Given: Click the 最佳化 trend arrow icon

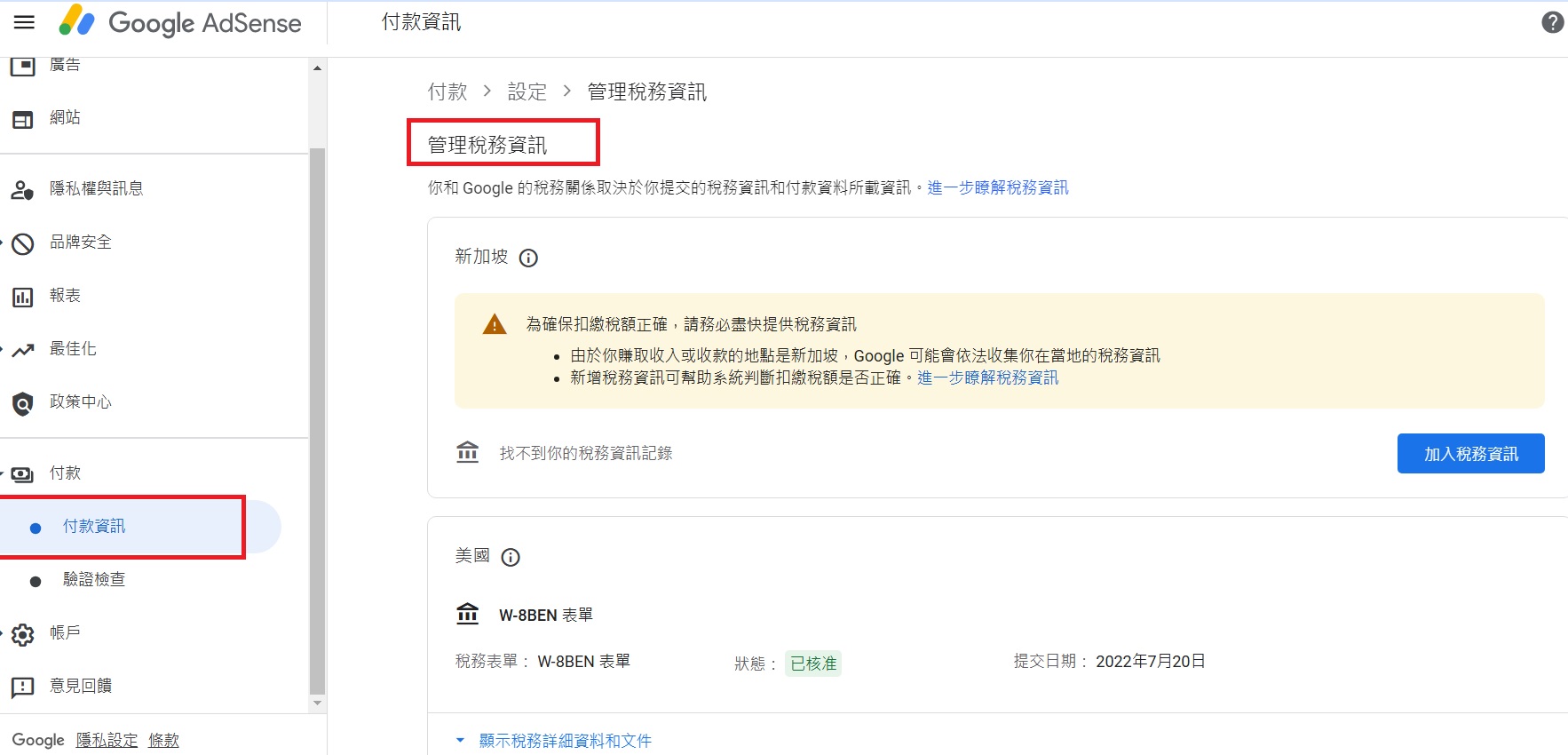Looking at the screenshot, I should tap(23, 350).
